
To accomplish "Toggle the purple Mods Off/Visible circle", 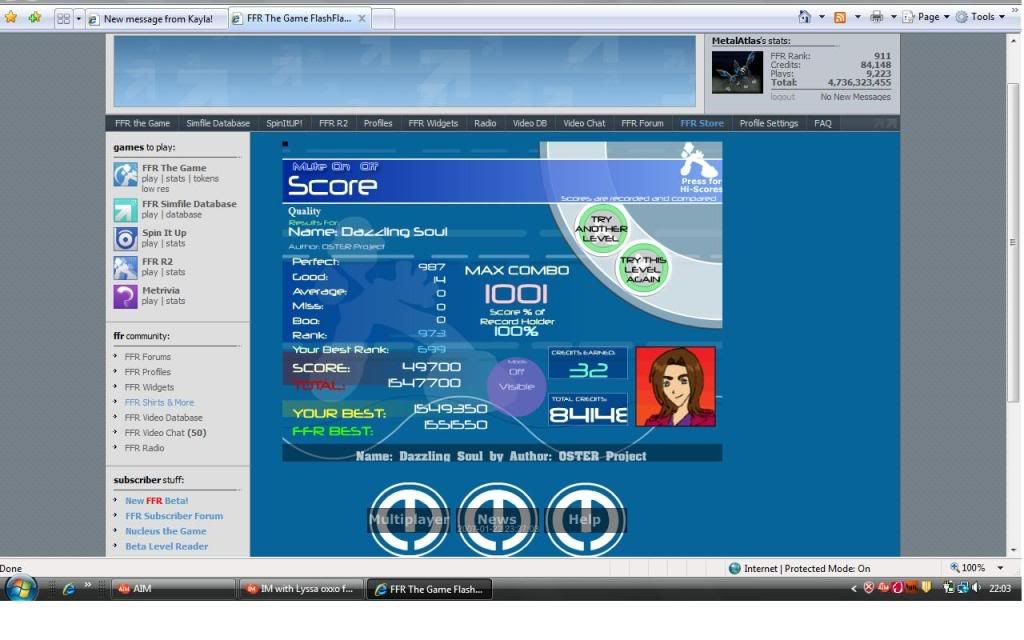I will 516,379.
